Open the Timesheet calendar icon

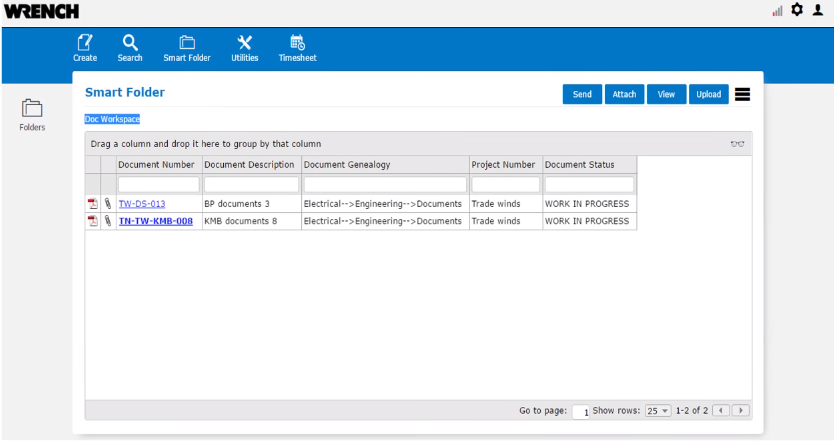tap(297, 43)
